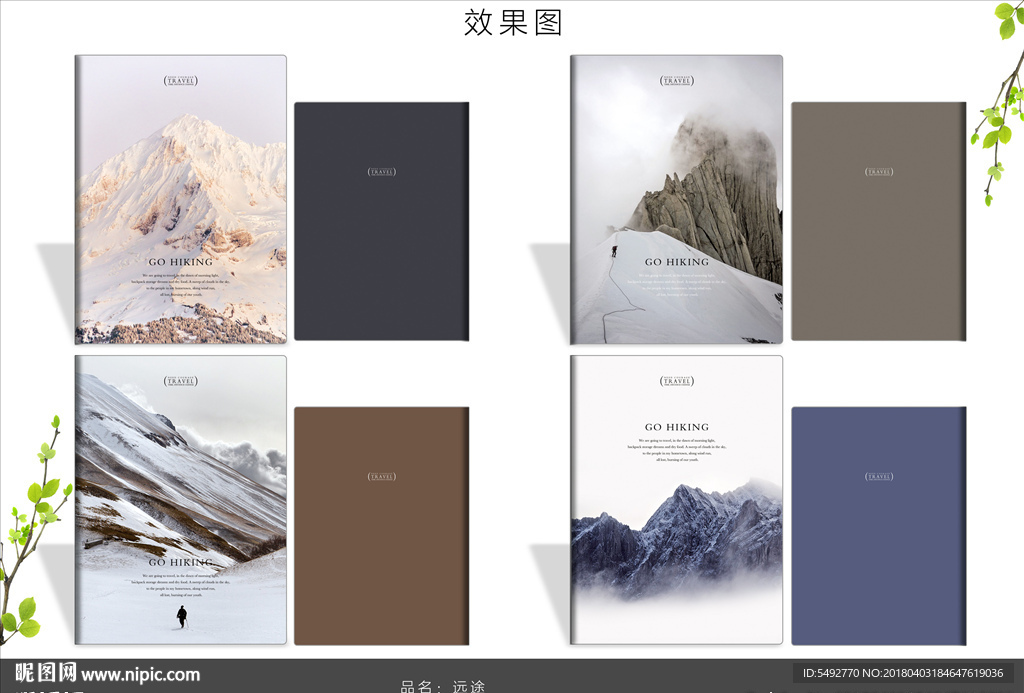Click GO HIKING on the foggy cliff cover

click(x=677, y=262)
